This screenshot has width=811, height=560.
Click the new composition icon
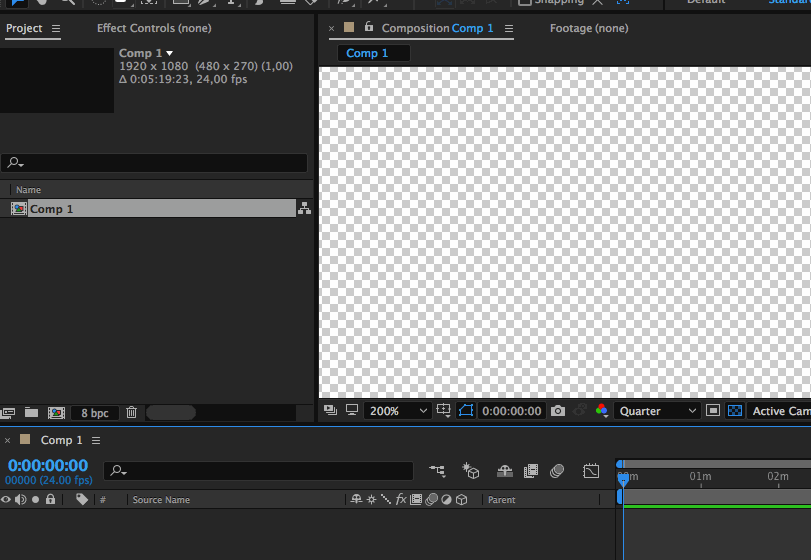coord(56,412)
